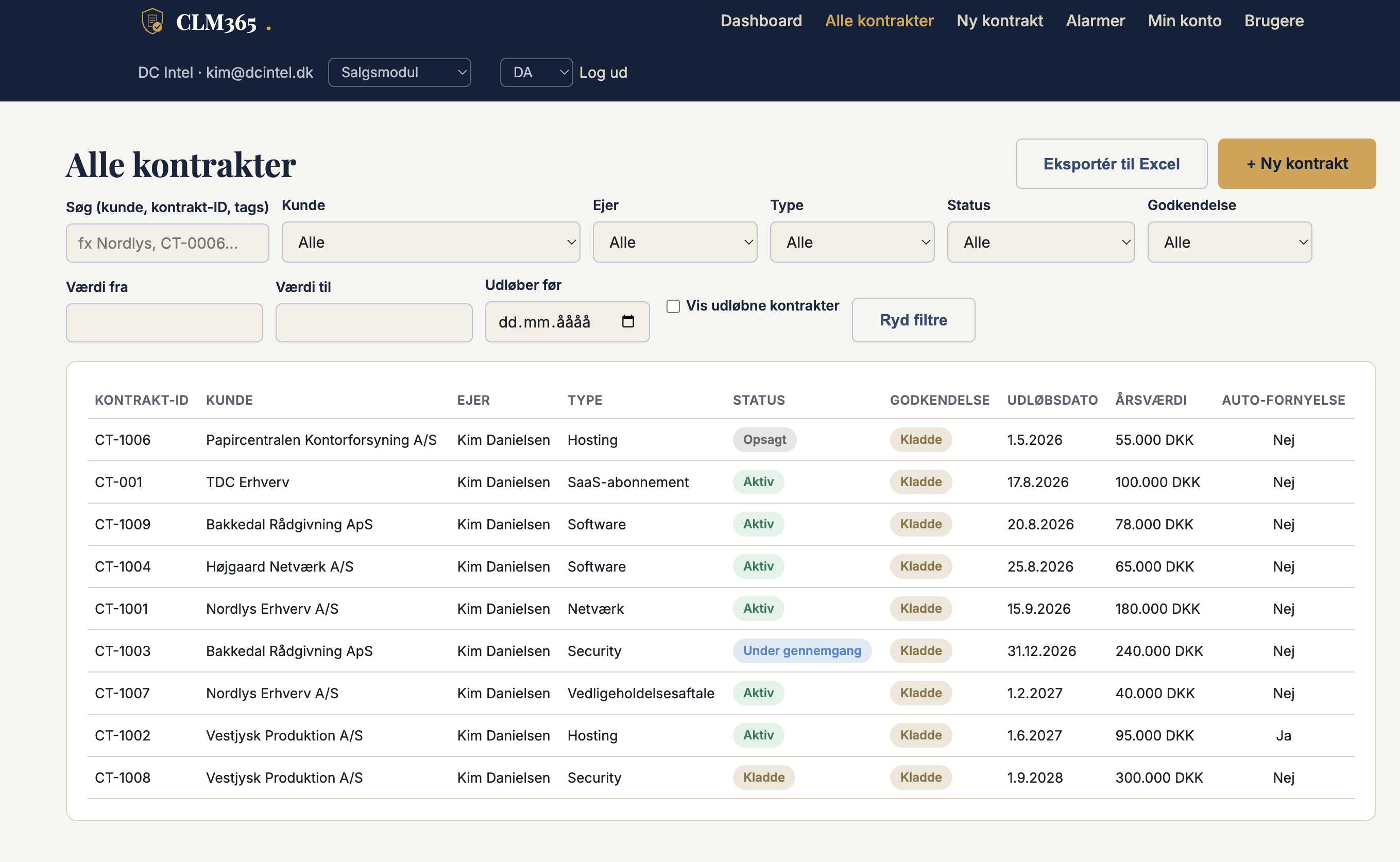Open the calendar picker in Udløber før
The width and height of the screenshot is (1400, 862).
(627, 321)
